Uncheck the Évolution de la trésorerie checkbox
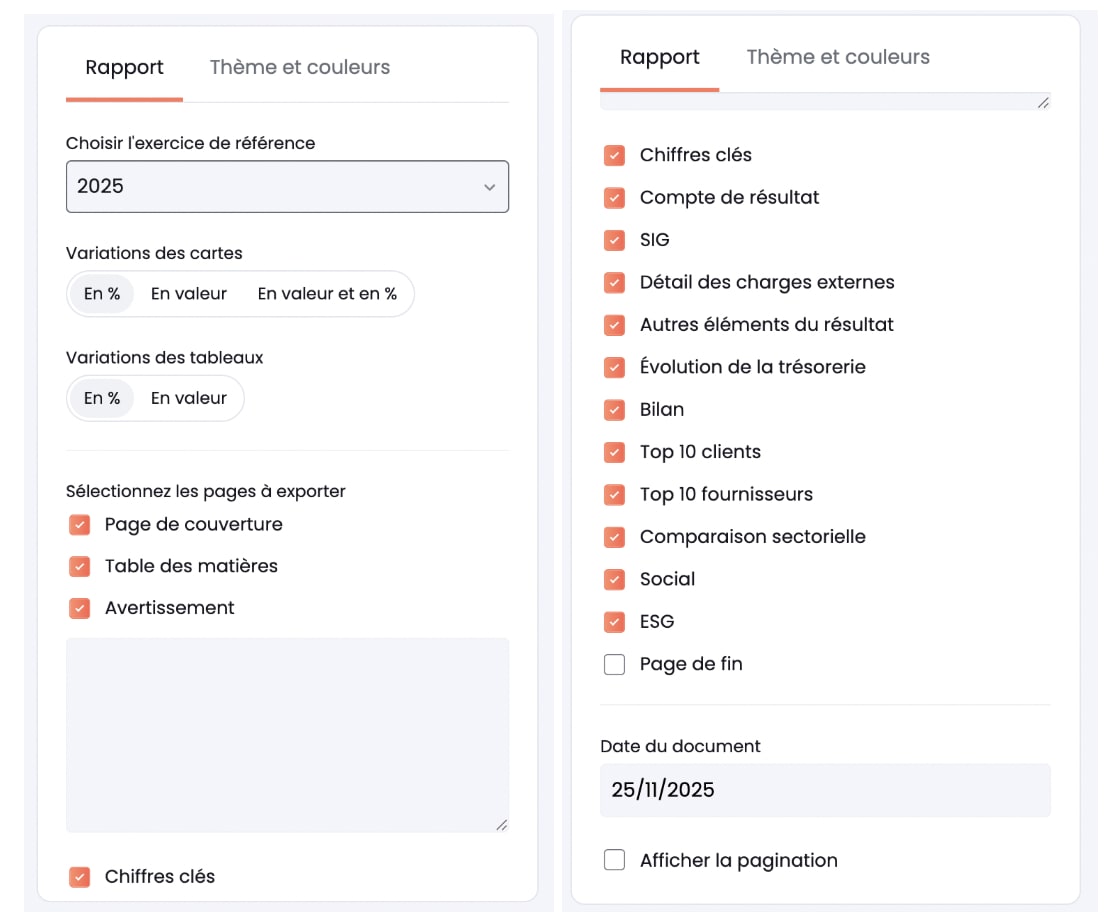Viewport: 1110px width, 922px height. click(x=614, y=367)
